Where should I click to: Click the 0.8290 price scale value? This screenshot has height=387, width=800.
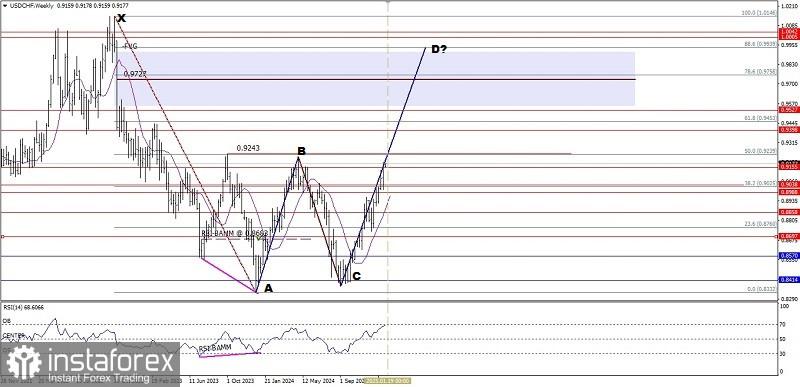pos(789,298)
